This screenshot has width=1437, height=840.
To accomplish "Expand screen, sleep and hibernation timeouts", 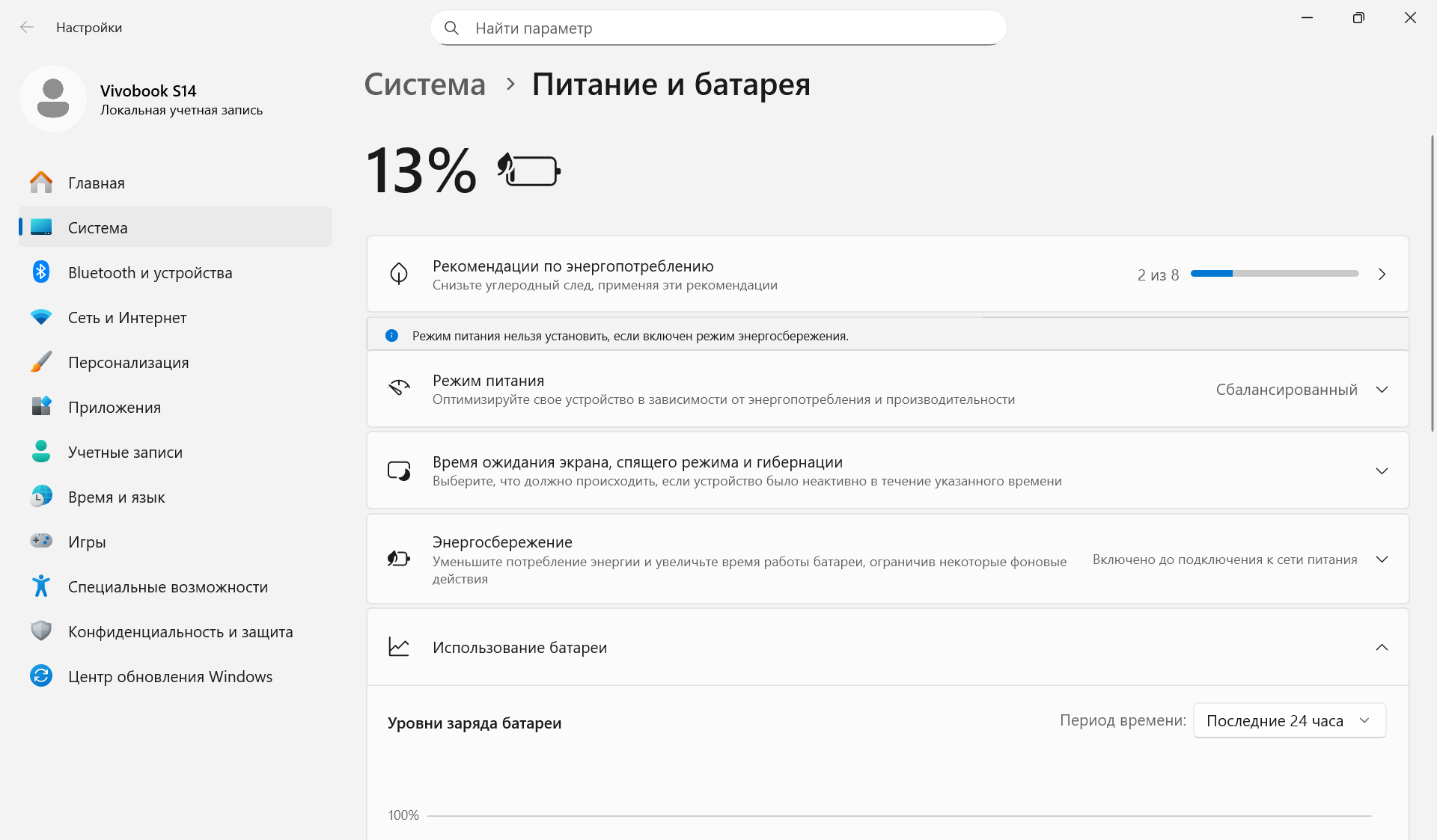I will click(1382, 471).
